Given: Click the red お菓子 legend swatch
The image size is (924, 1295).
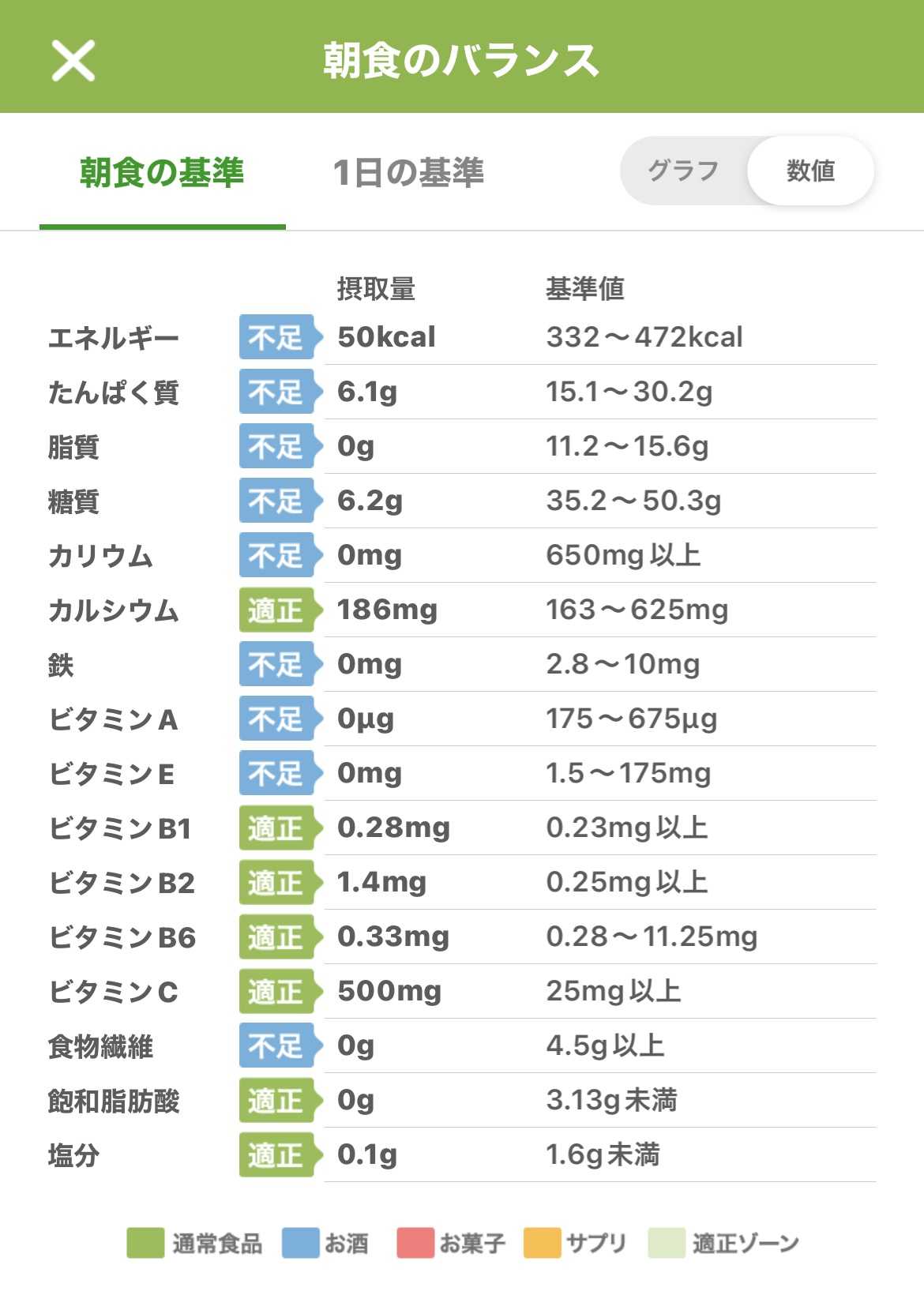Looking at the screenshot, I should (415, 1243).
